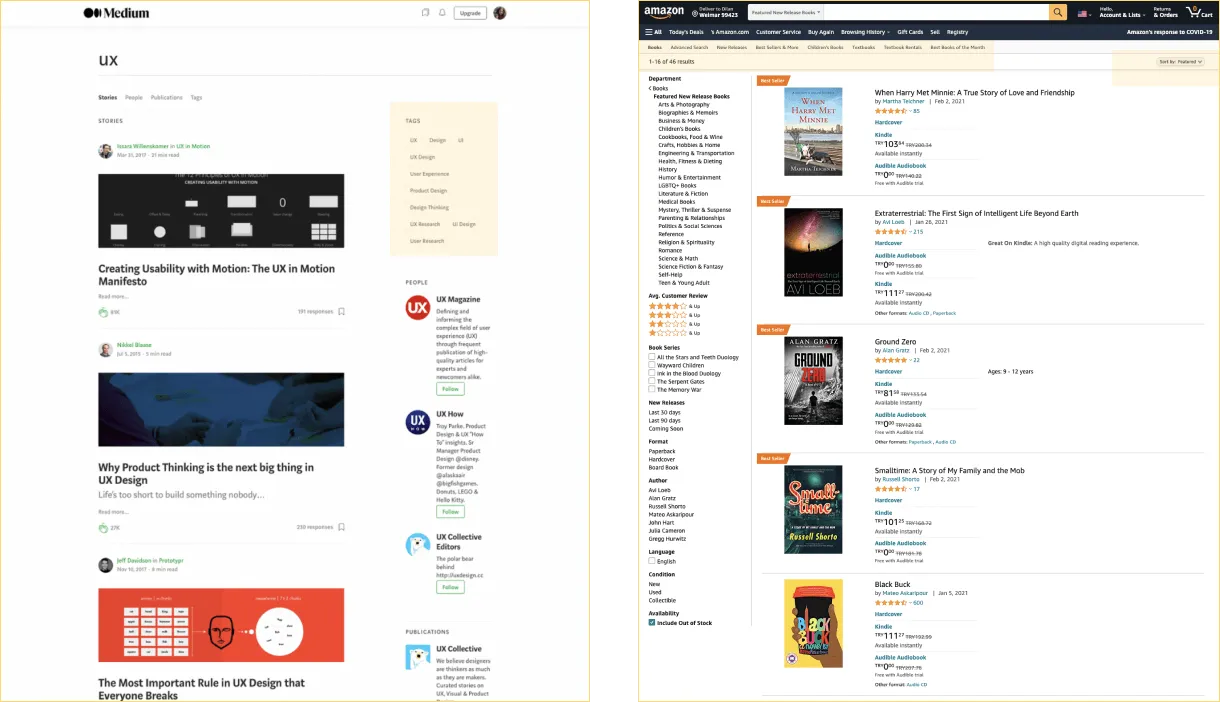The image size is (1220, 702).
Task: Open Amazon hamburger All menu
Action: point(653,32)
